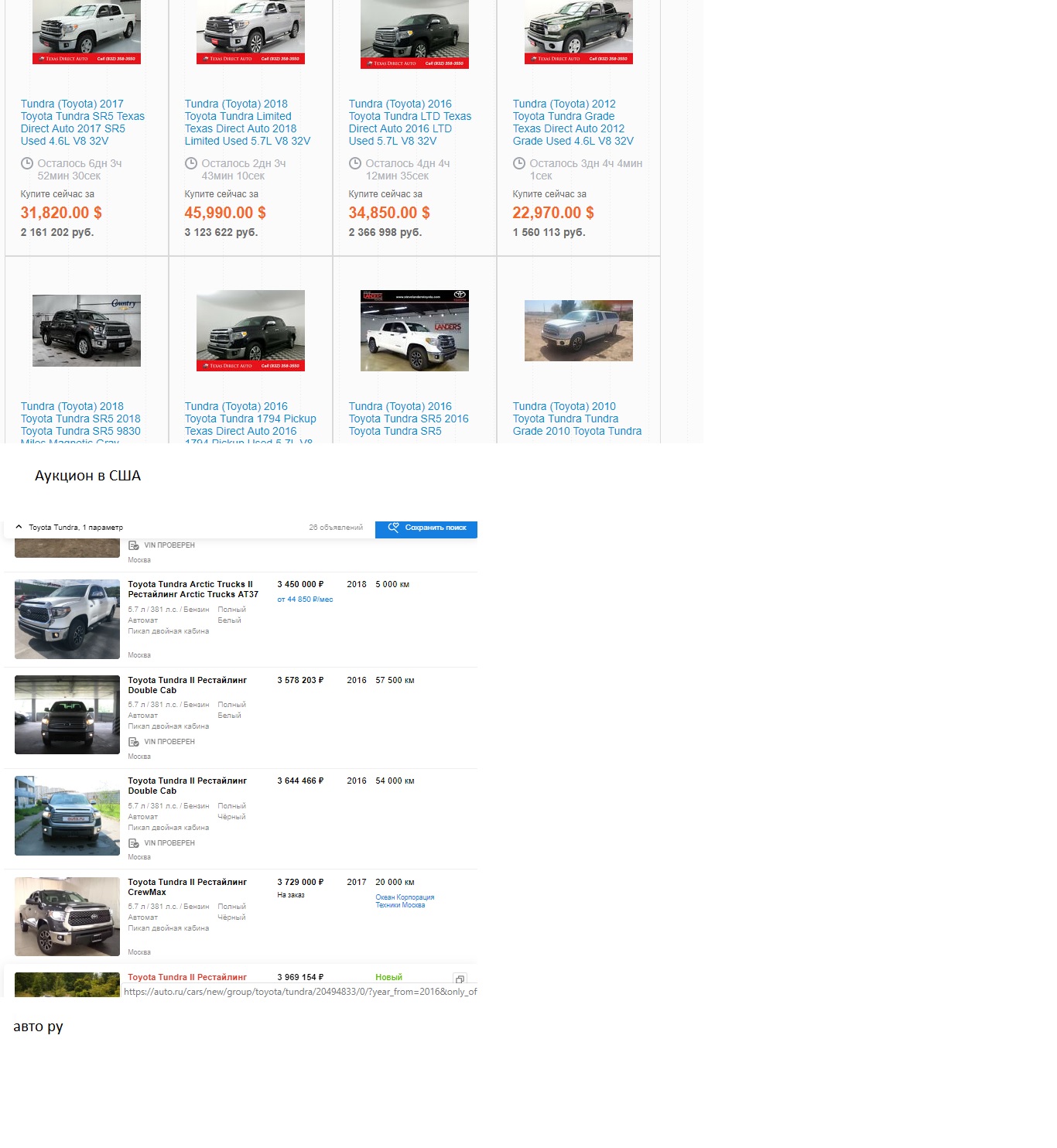Click the 3 123 622 руб. price
Screen dimensions: 1057x1148
[x=221, y=232]
